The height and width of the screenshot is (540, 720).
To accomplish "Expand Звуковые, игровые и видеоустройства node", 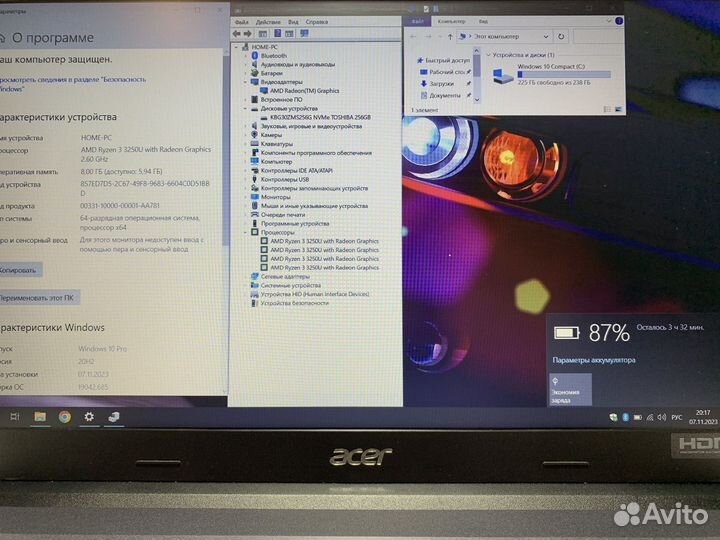I will (x=246, y=126).
